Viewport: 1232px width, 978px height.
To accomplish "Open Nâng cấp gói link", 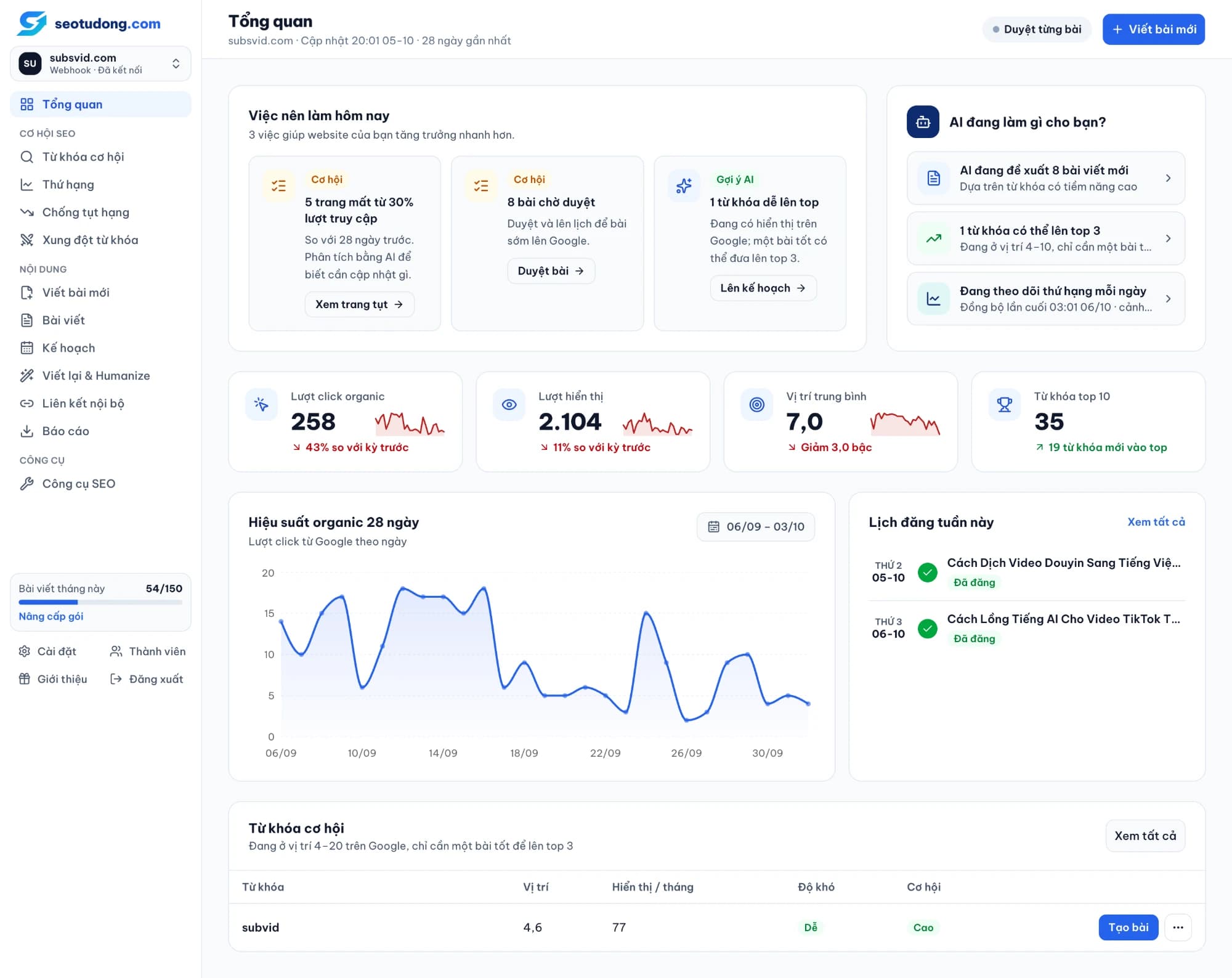I will pyautogui.click(x=51, y=616).
